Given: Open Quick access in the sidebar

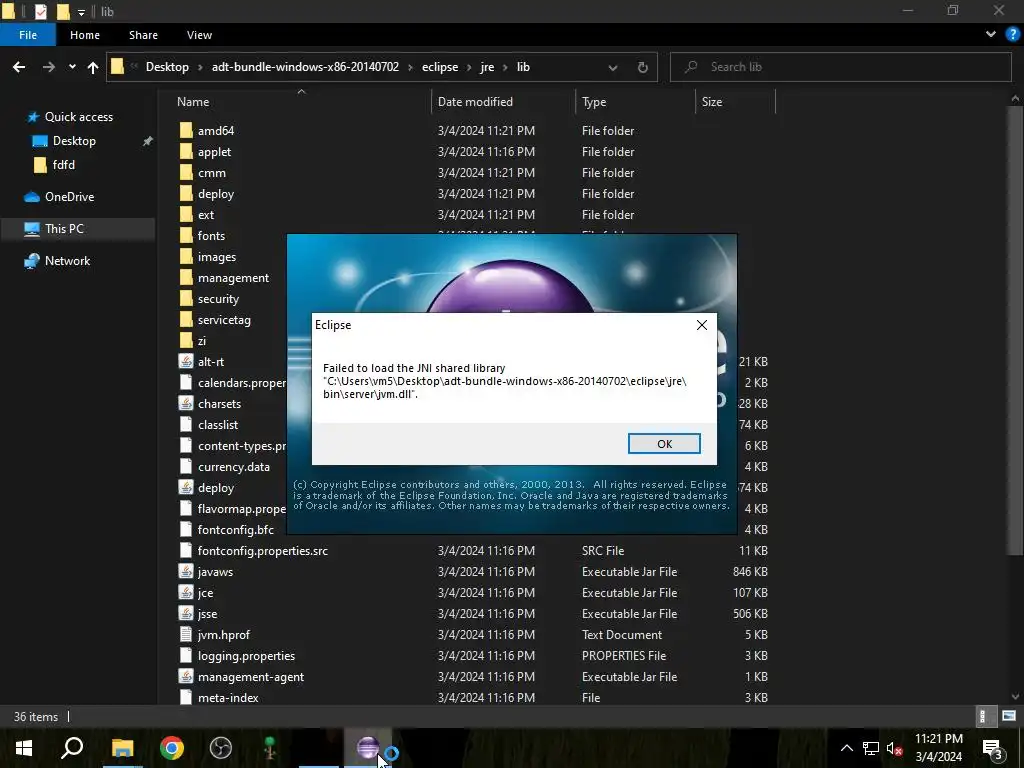Looking at the screenshot, I should tap(78, 117).
